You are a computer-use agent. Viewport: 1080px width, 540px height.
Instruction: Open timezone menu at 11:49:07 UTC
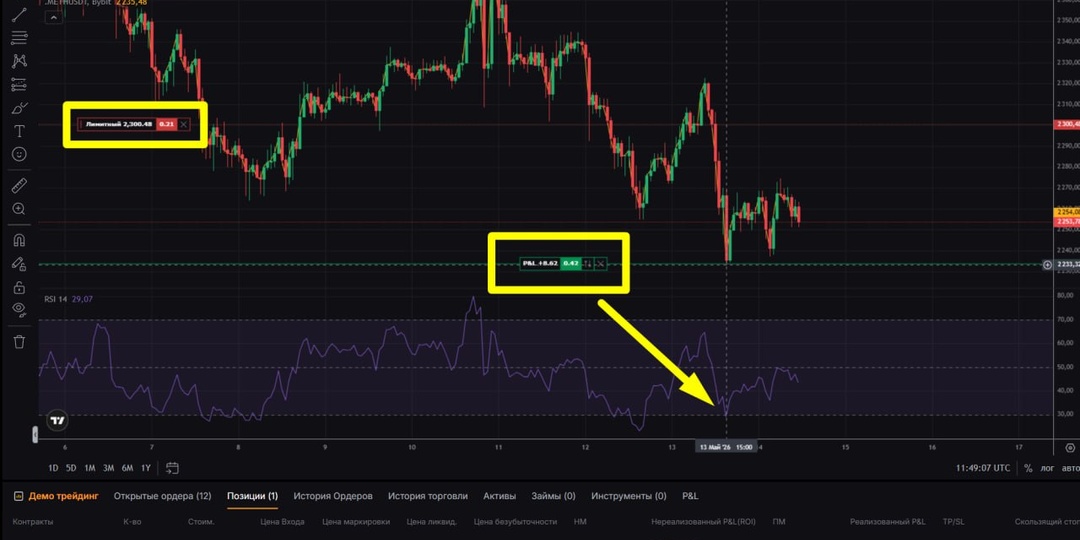(x=983, y=468)
